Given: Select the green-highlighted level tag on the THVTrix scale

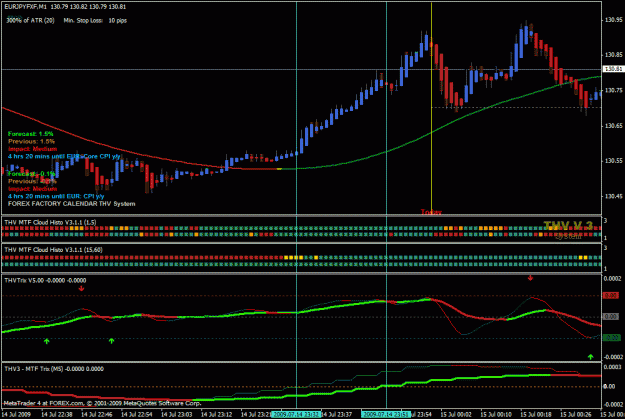Looking at the screenshot, I should tap(611, 338).
